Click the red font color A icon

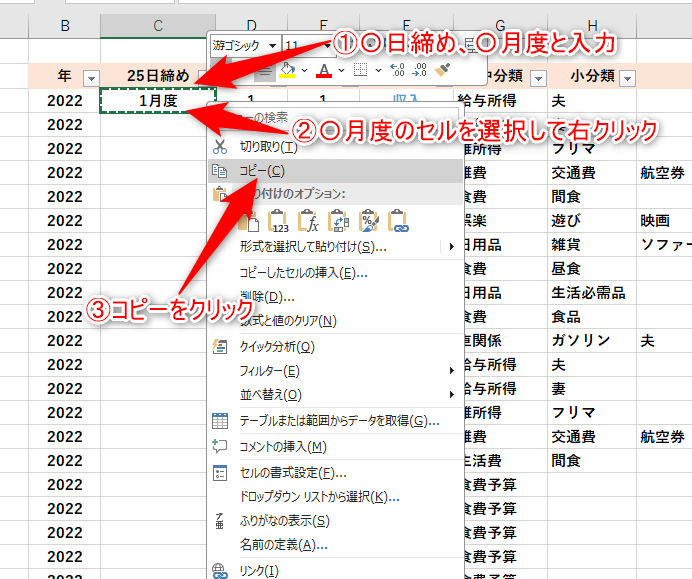point(324,70)
